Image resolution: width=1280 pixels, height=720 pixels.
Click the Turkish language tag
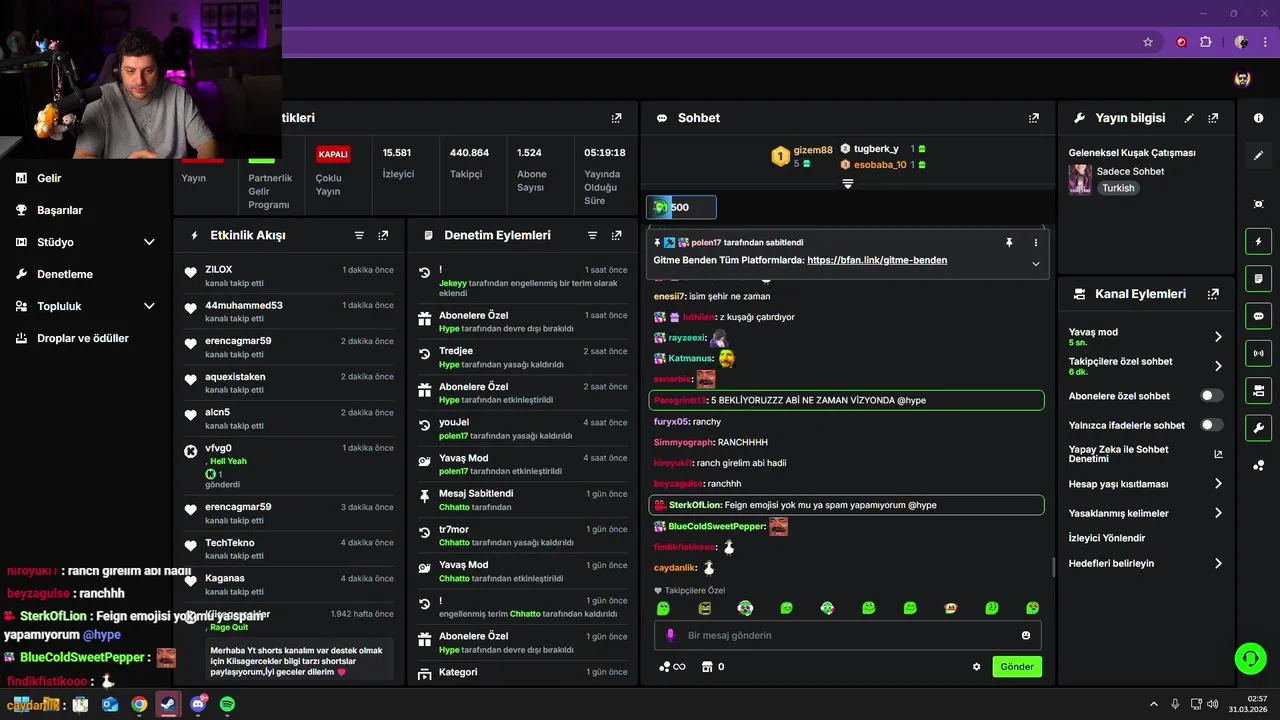tap(1118, 188)
